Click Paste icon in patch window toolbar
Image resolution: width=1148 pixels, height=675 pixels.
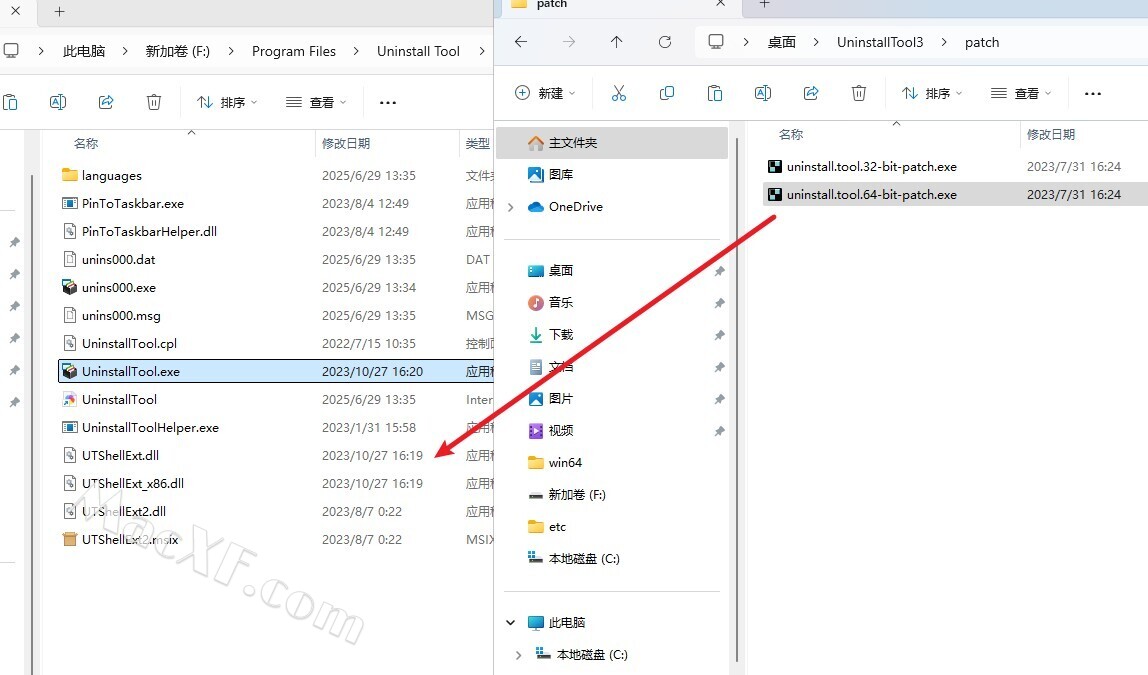pos(715,93)
